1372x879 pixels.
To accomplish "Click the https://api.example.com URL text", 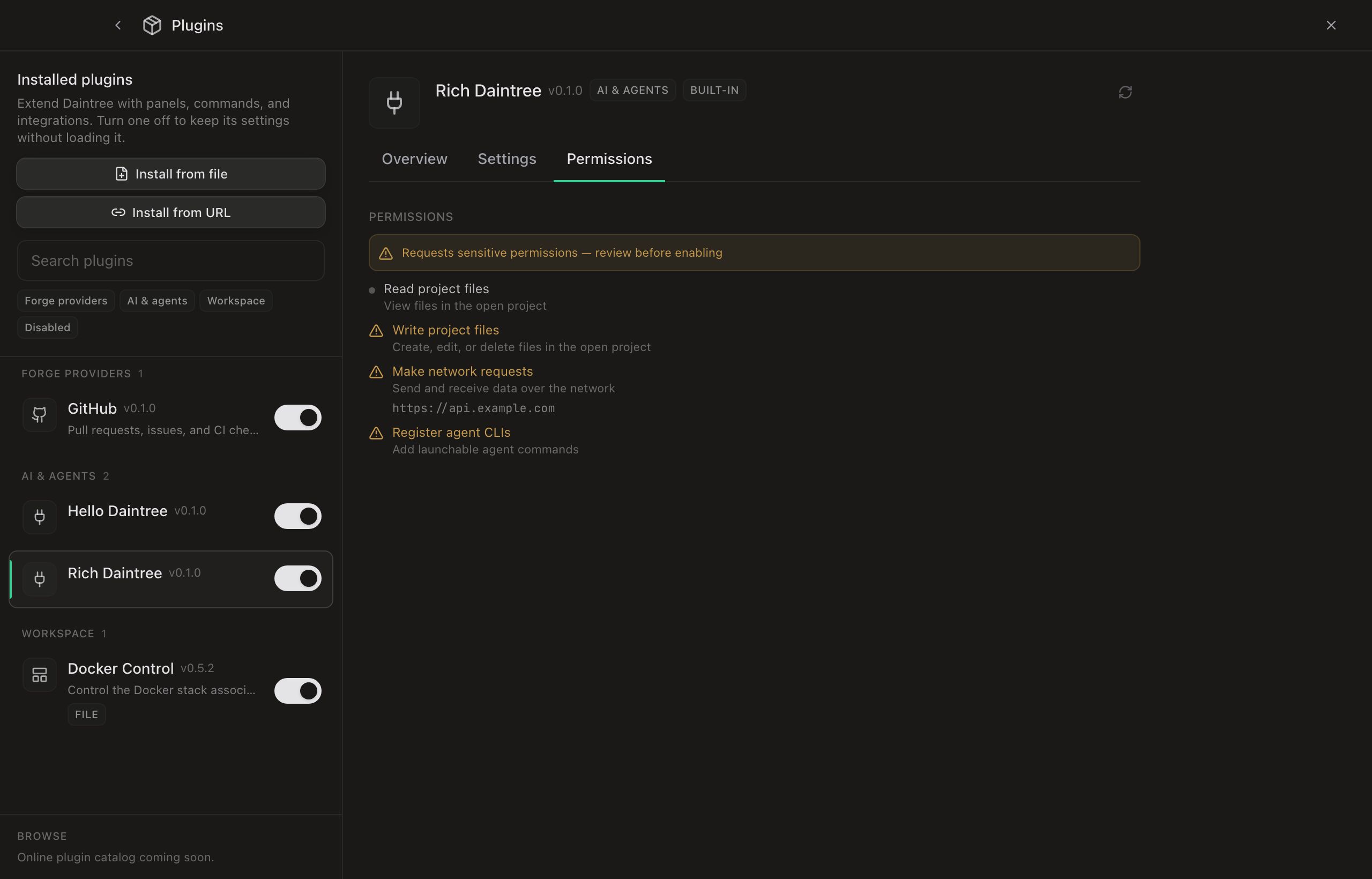I will [473, 408].
